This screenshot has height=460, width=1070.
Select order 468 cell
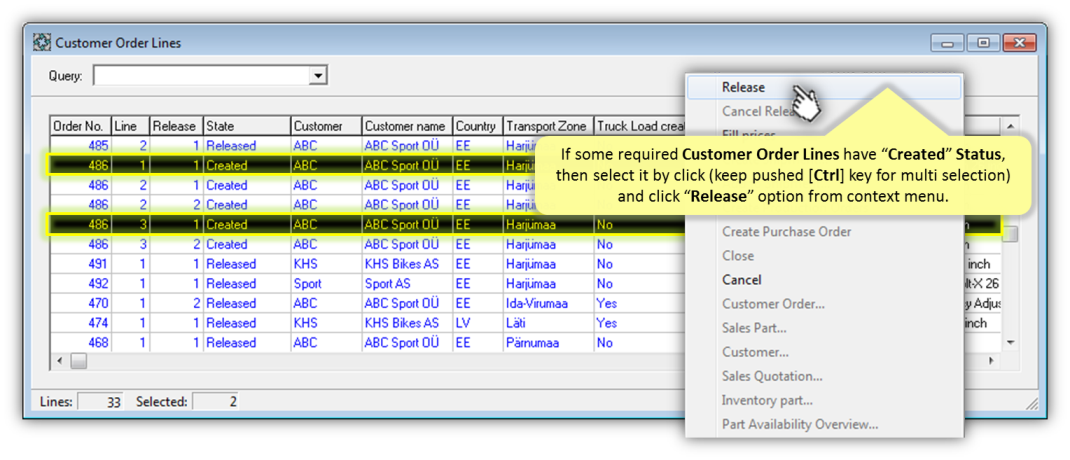[x=81, y=343]
